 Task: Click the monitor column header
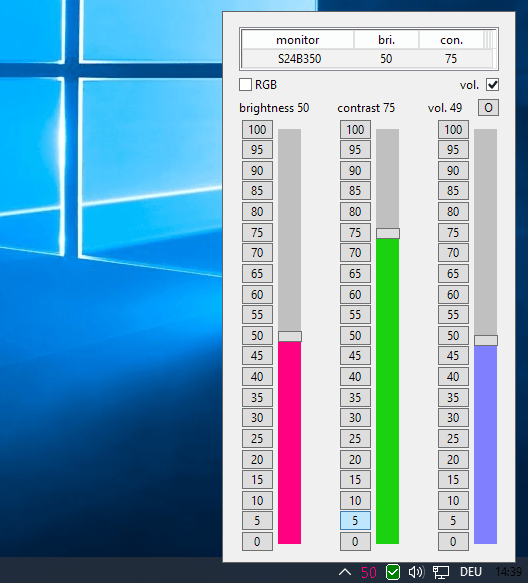pyautogui.click(x=297, y=40)
